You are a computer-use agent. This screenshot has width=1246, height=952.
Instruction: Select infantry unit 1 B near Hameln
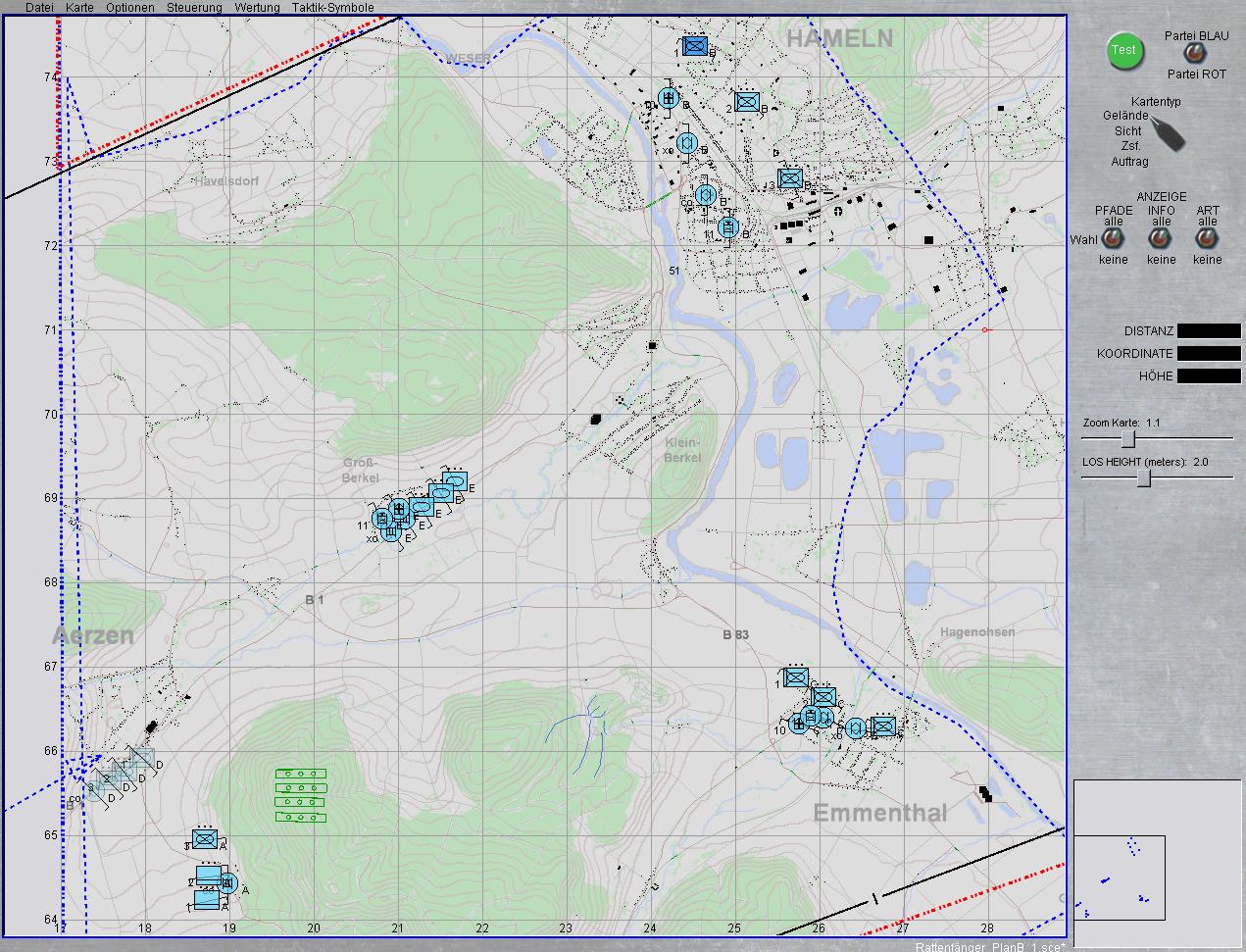coord(695,46)
